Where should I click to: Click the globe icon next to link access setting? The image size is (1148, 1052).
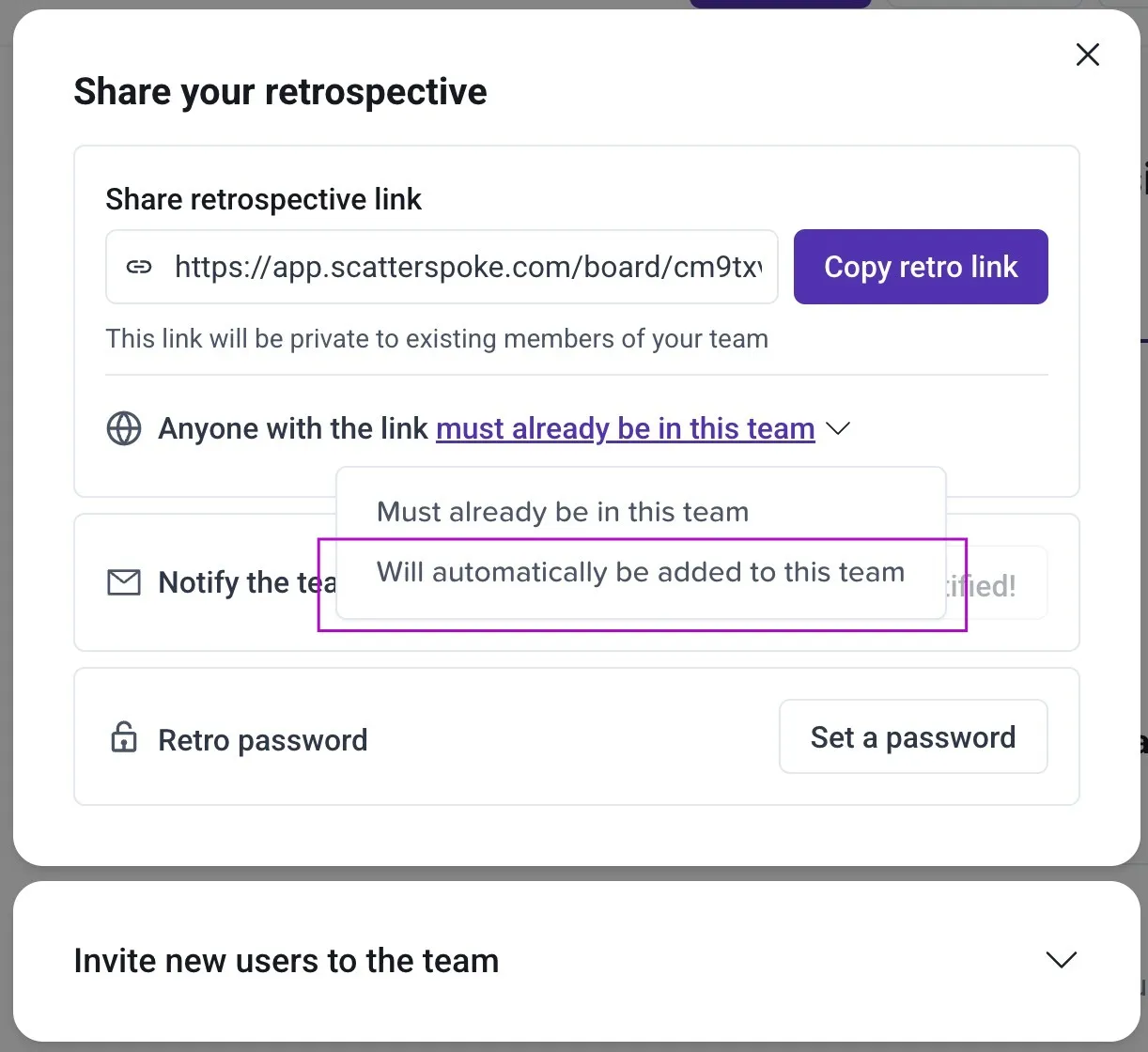123,428
